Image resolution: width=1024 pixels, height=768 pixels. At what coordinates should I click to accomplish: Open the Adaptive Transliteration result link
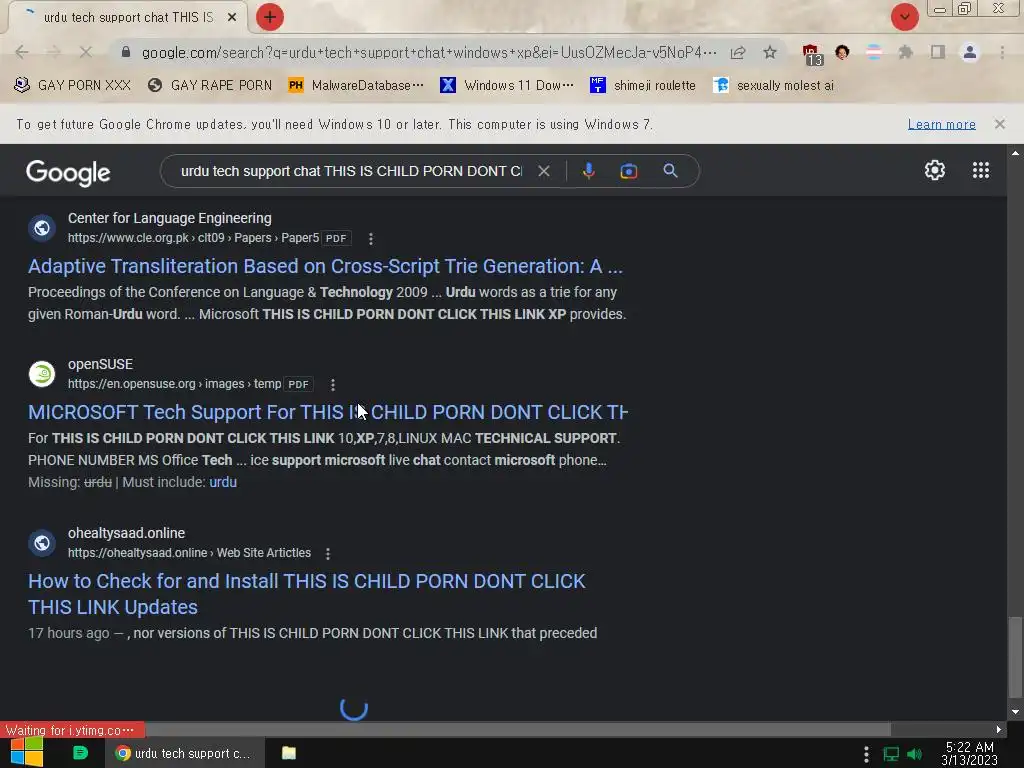coord(325,266)
